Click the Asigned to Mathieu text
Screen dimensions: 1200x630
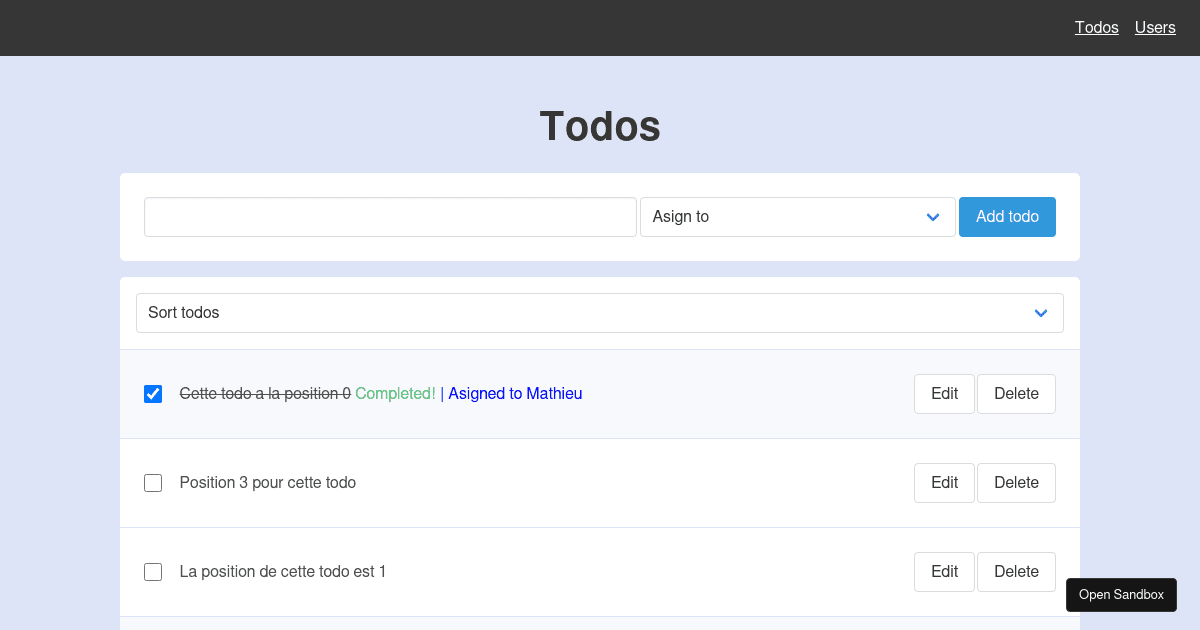coord(515,394)
